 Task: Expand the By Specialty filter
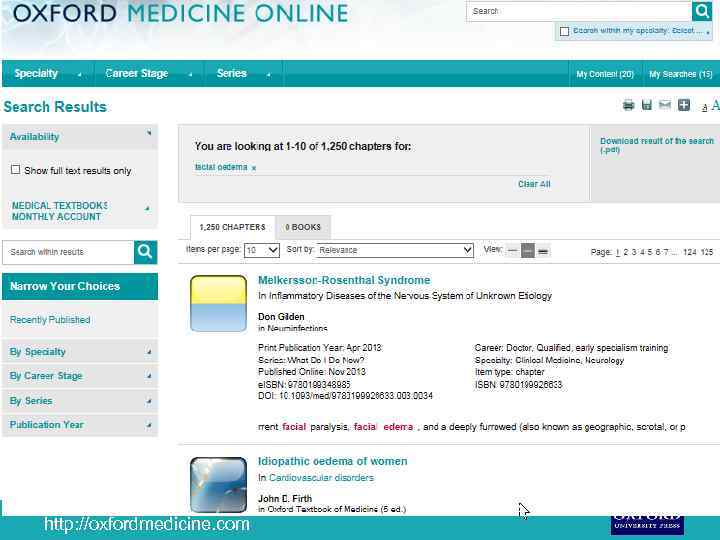[80, 352]
